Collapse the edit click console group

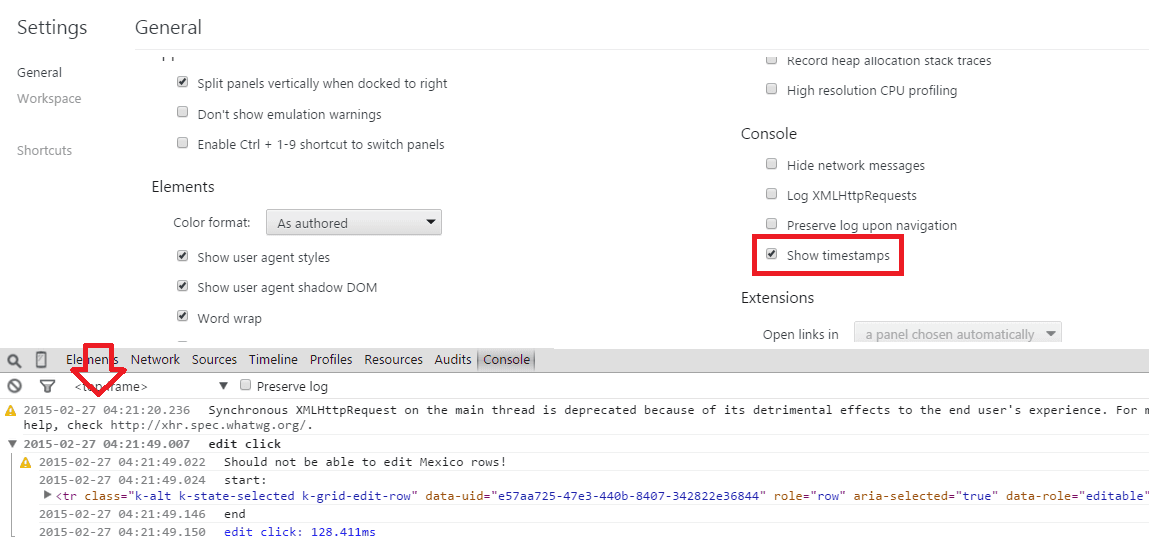(x=12, y=444)
